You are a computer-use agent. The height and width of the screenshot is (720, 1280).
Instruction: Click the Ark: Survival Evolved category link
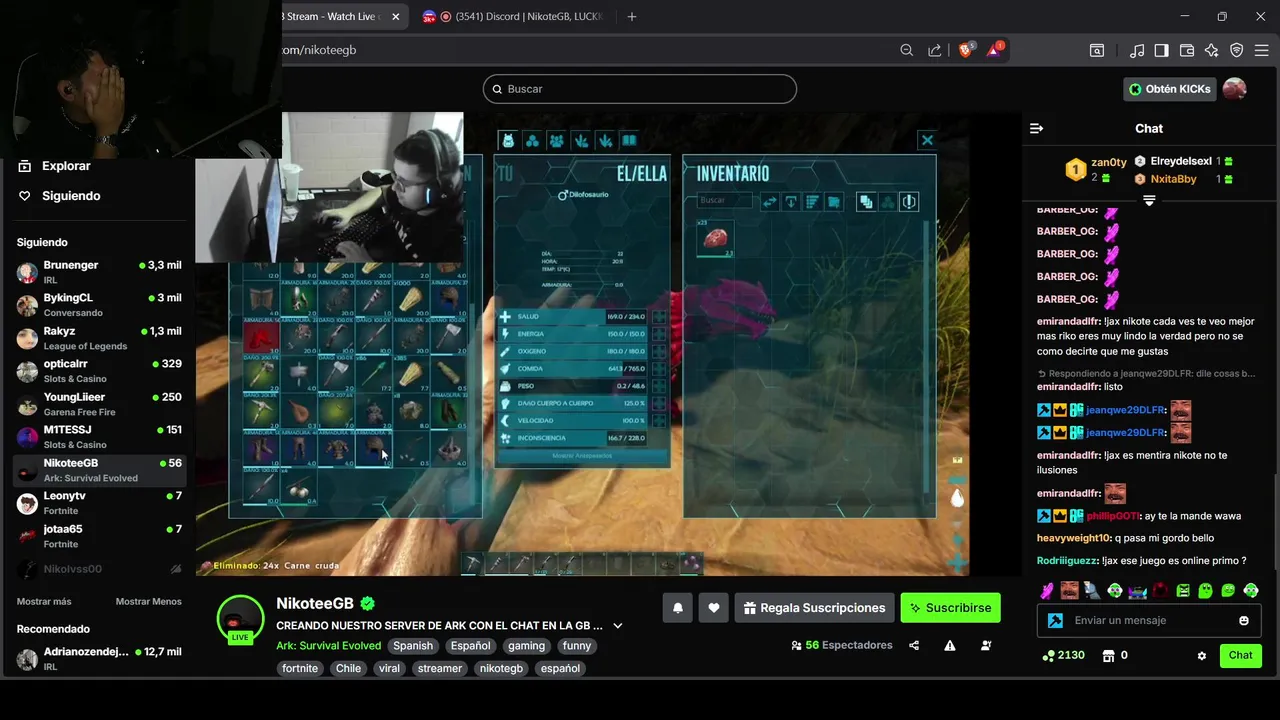(328, 646)
